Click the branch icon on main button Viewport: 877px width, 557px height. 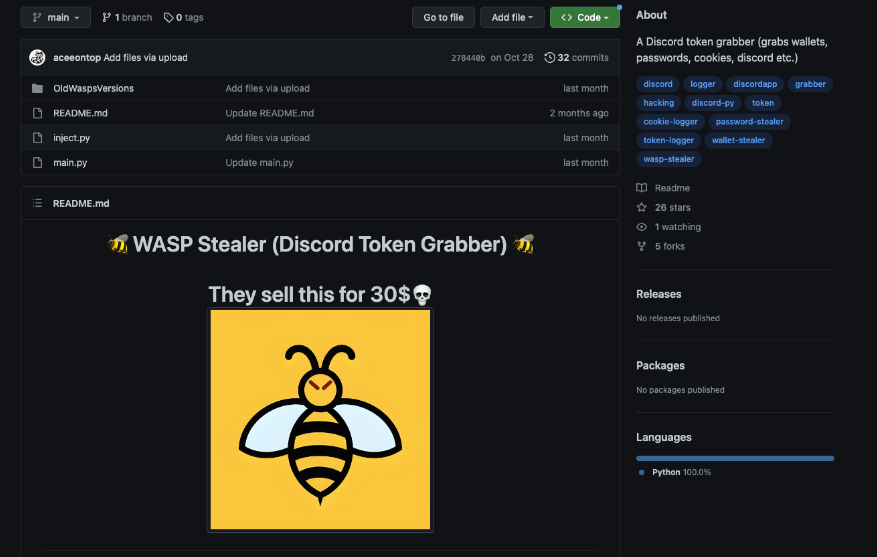pos(37,17)
